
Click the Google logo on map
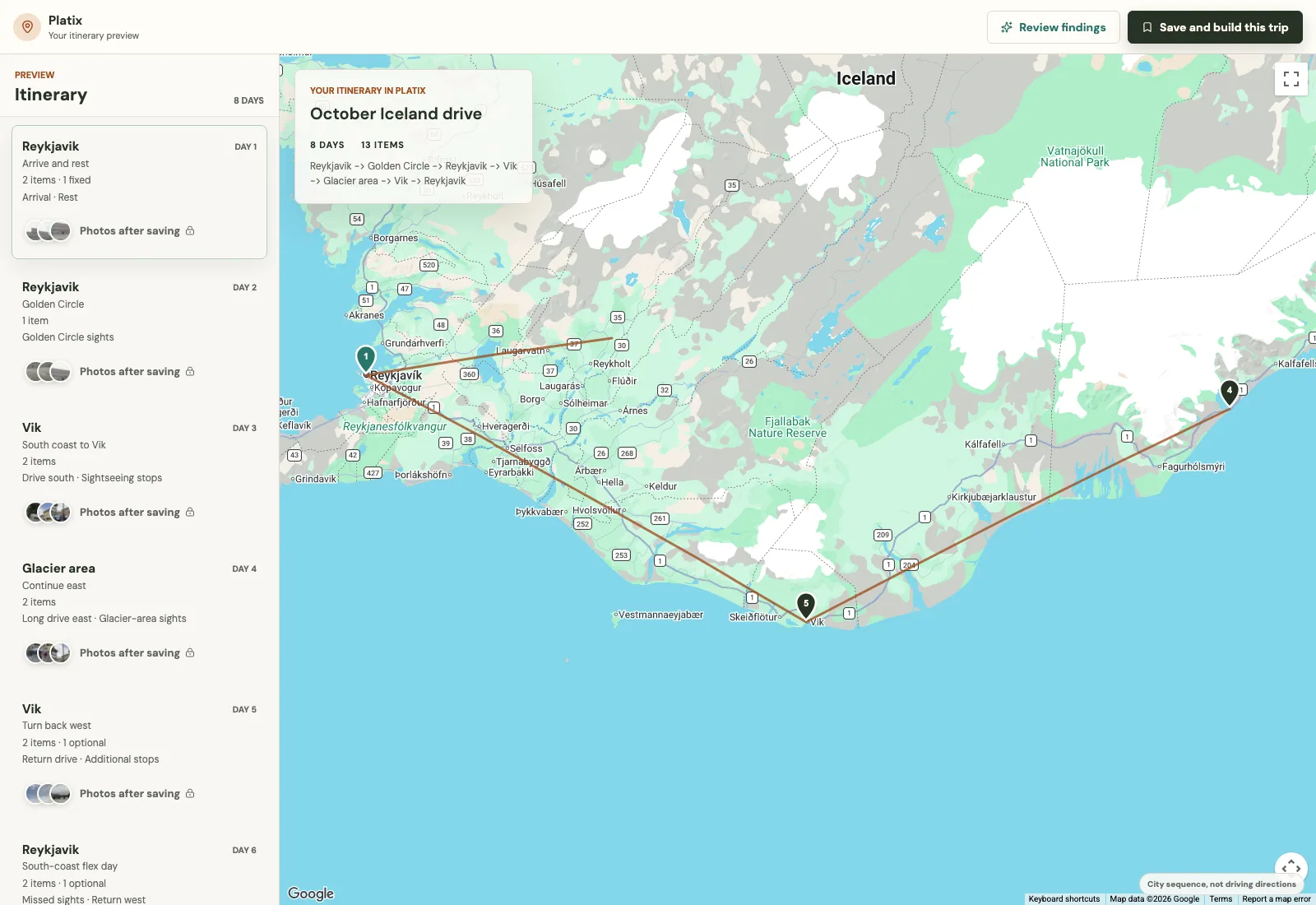311,893
